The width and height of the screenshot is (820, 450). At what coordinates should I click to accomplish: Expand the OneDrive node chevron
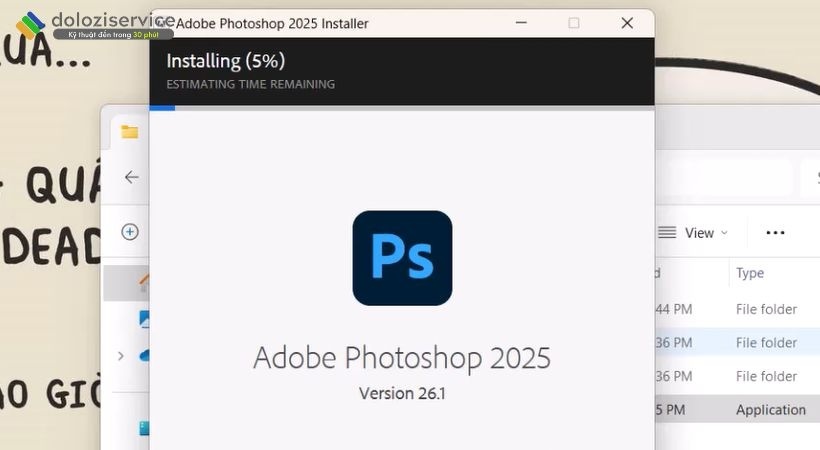click(x=121, y=356)
